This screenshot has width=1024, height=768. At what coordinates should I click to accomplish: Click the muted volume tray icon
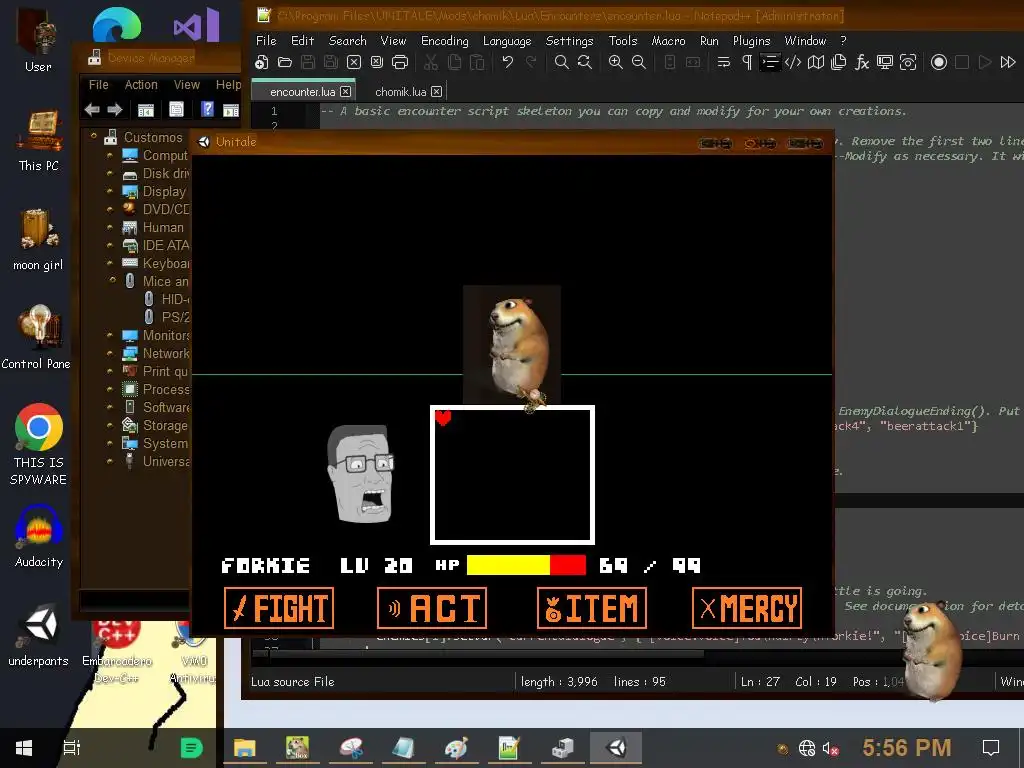[x=830, y=748]
